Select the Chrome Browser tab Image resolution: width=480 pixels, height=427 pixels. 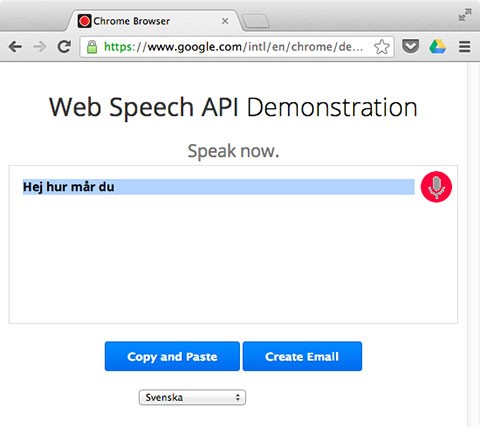point(153,21)
